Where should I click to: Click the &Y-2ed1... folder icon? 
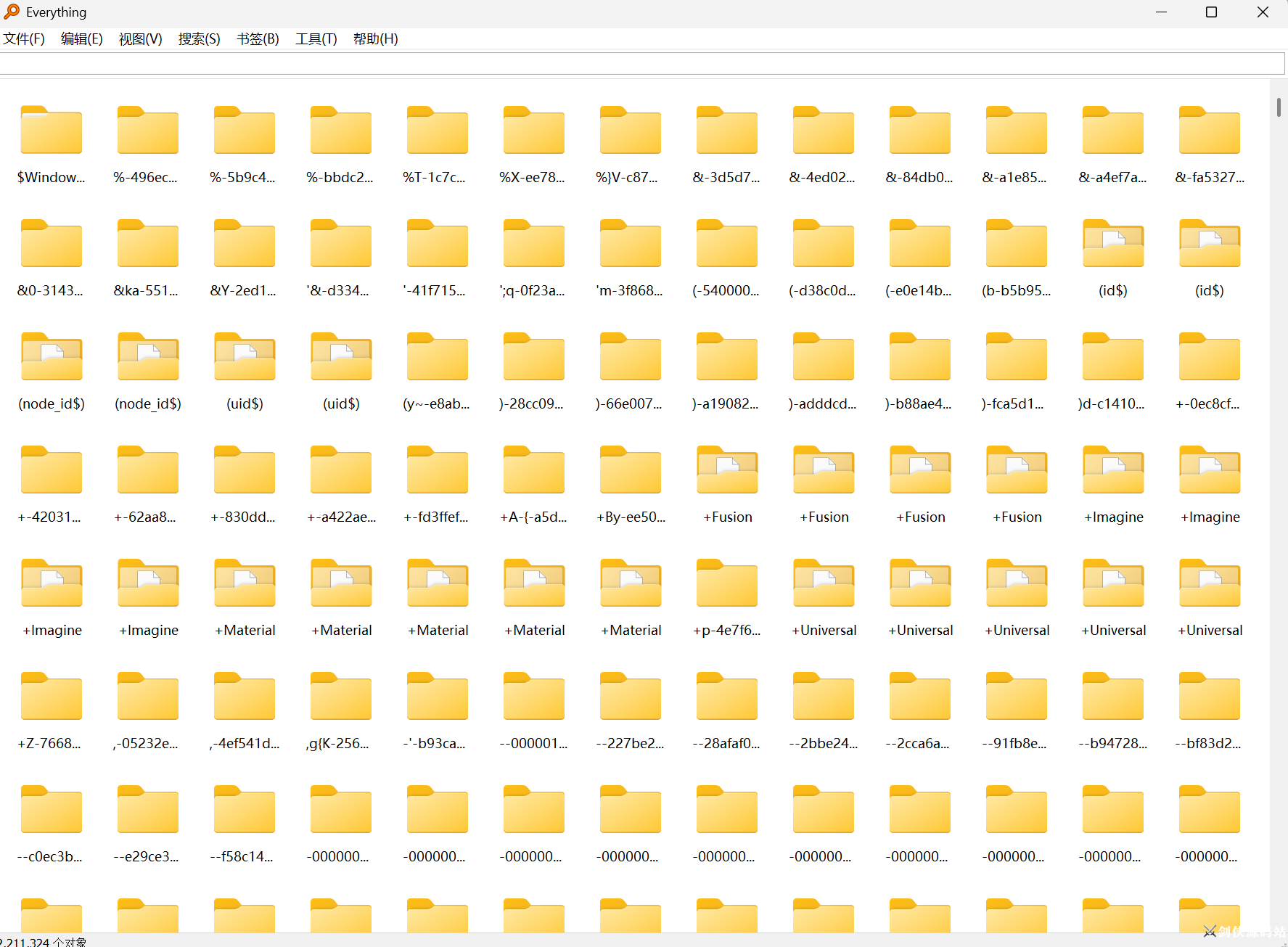[245, 244]
